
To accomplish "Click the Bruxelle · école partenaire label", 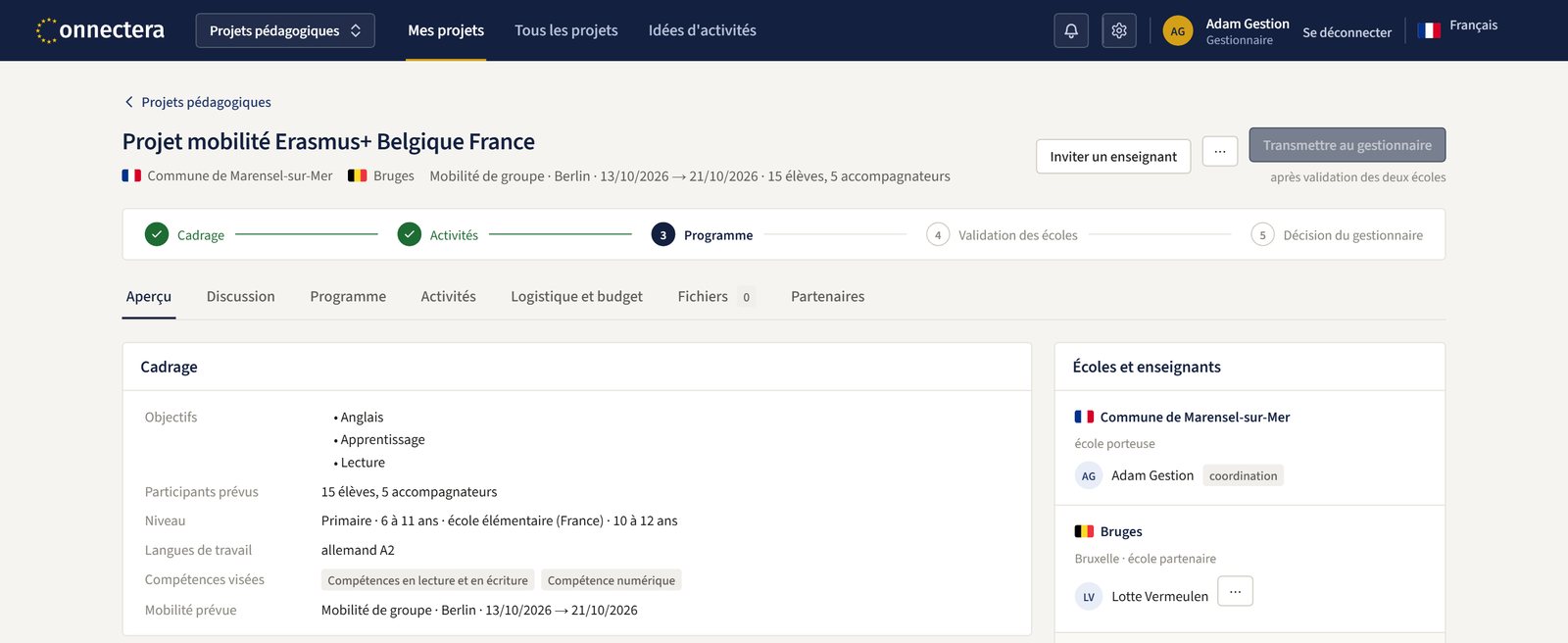I will coord(1145,559).
